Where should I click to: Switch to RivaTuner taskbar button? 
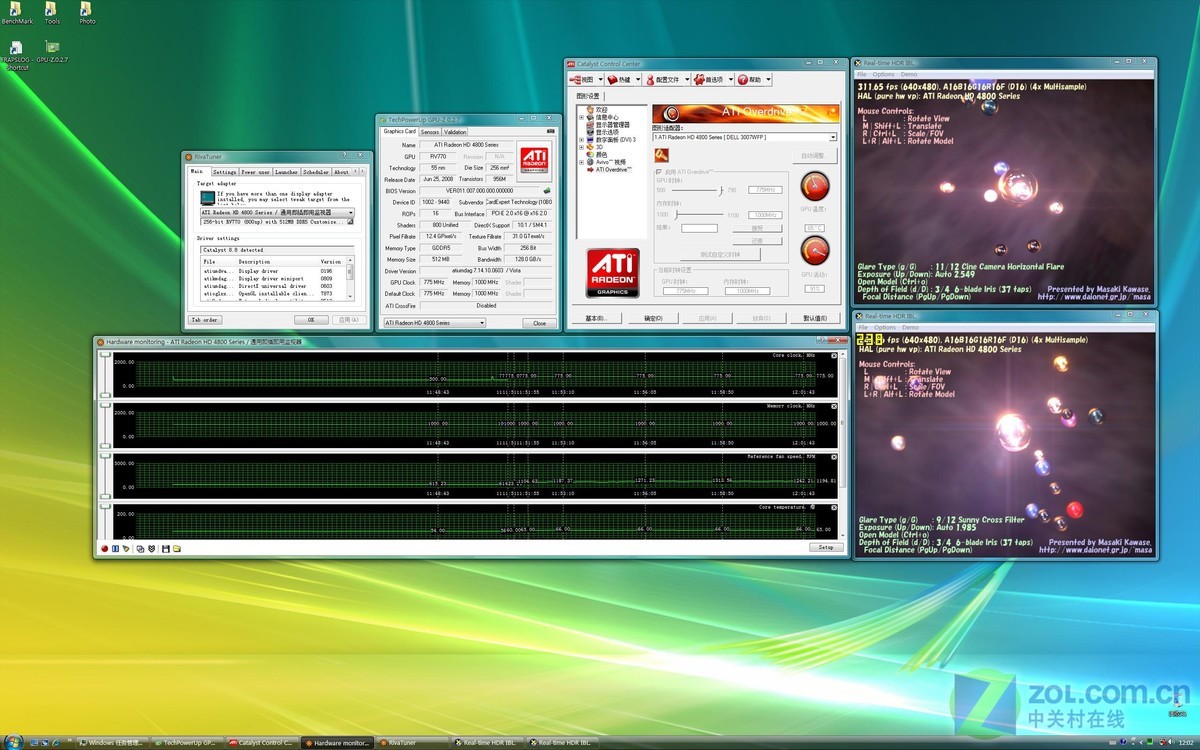click(x=412, y=743)
